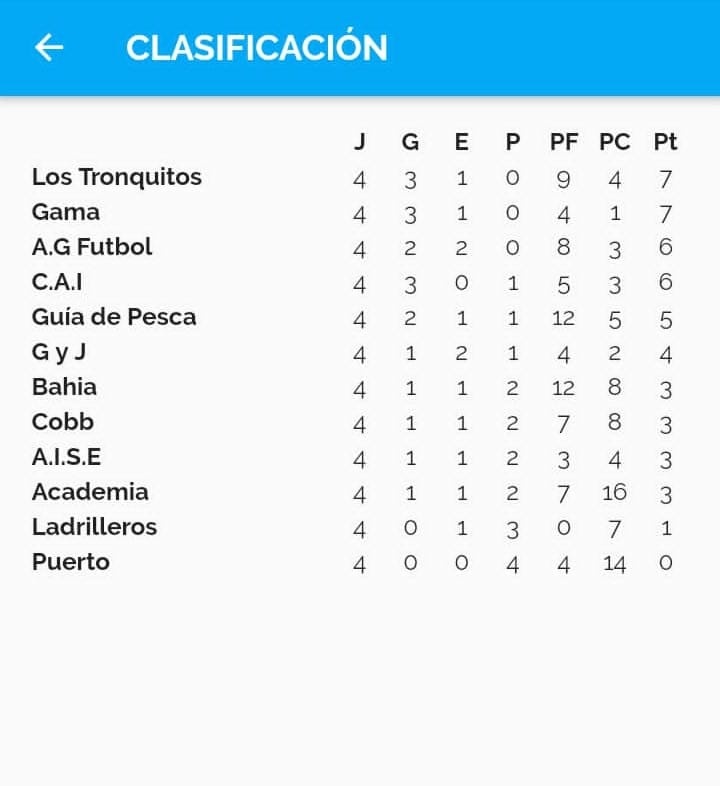Select the E column header
720x786 pixels.
[x=461, y=142]
